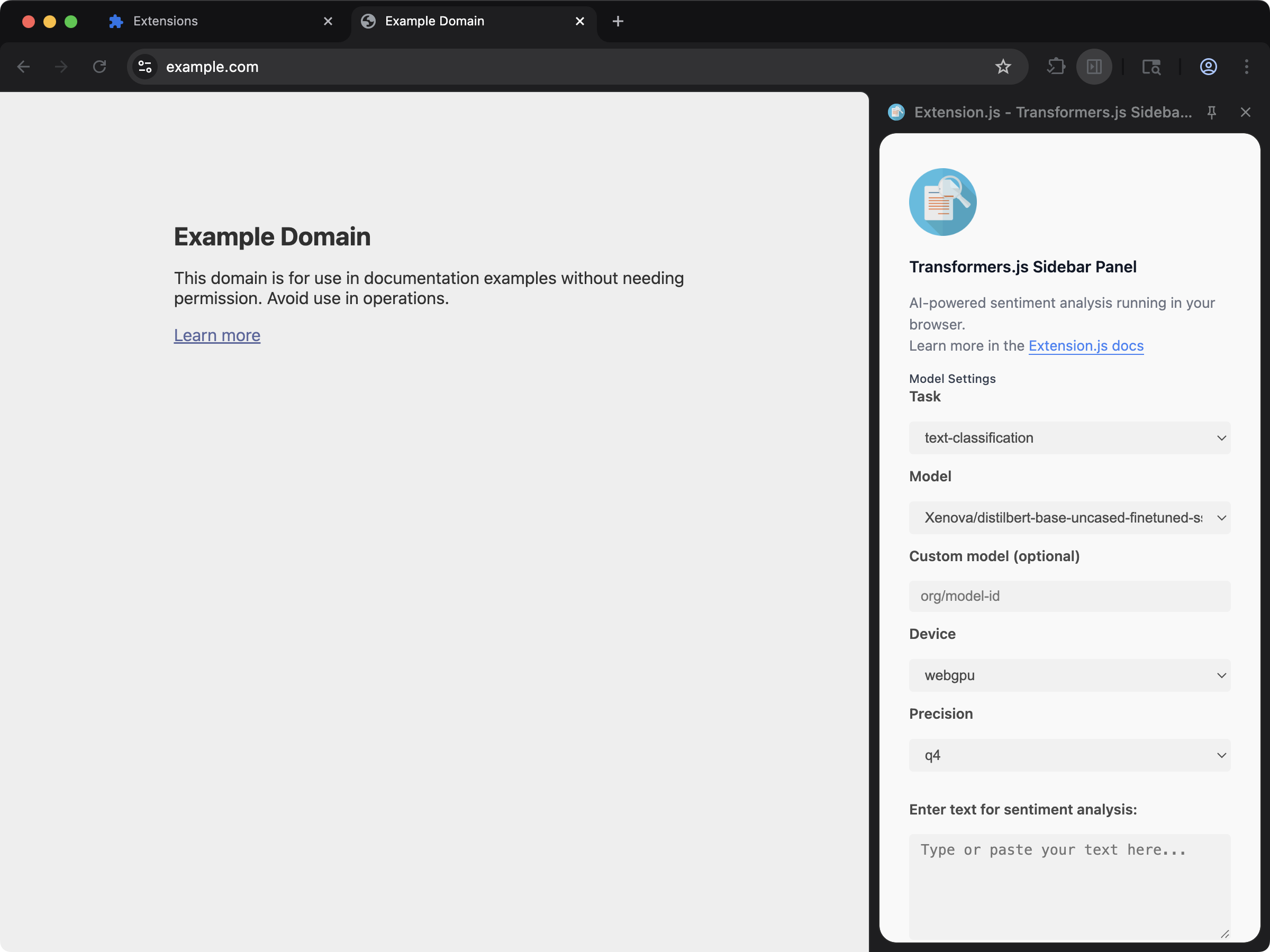Screen dimensions: 1270x952
Task: Bookmark the page using the star icon
Action: tap(1003, 67)
